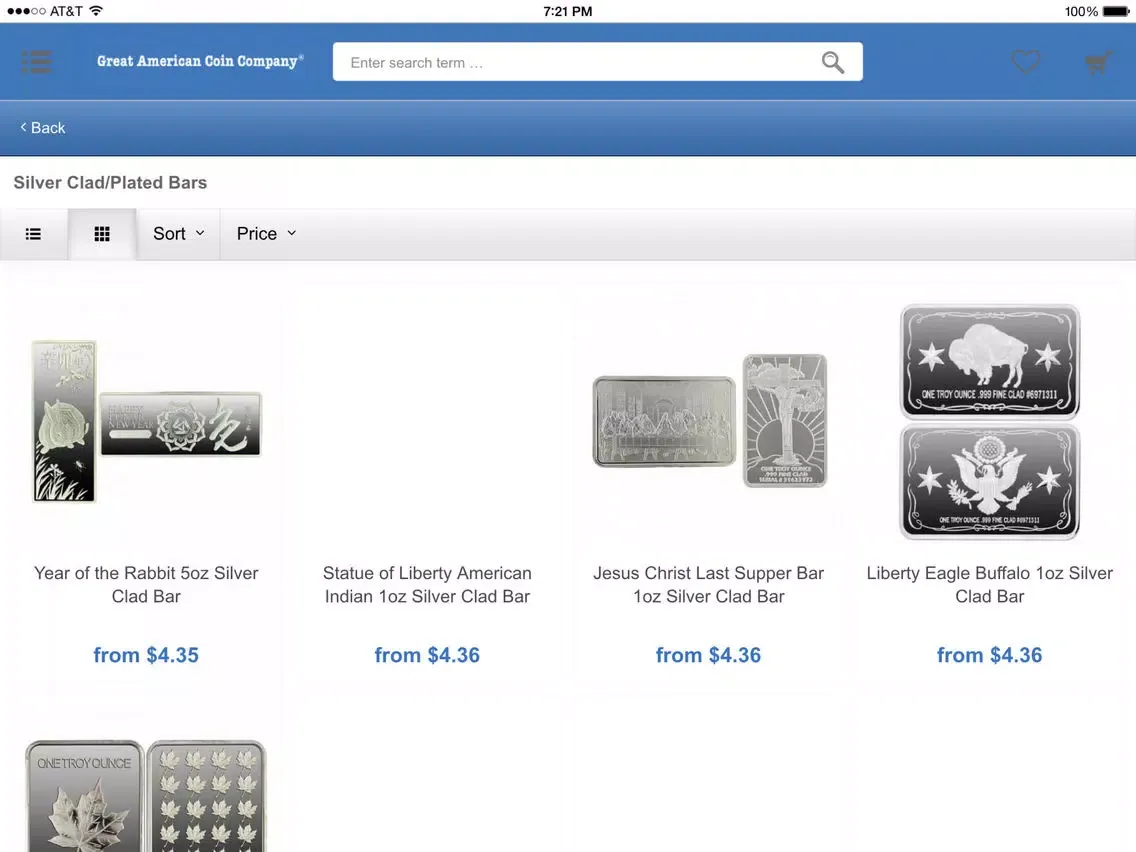
Task: Click Liberty Eagle Buffalo price from $4.36
Action: (990, 655)
